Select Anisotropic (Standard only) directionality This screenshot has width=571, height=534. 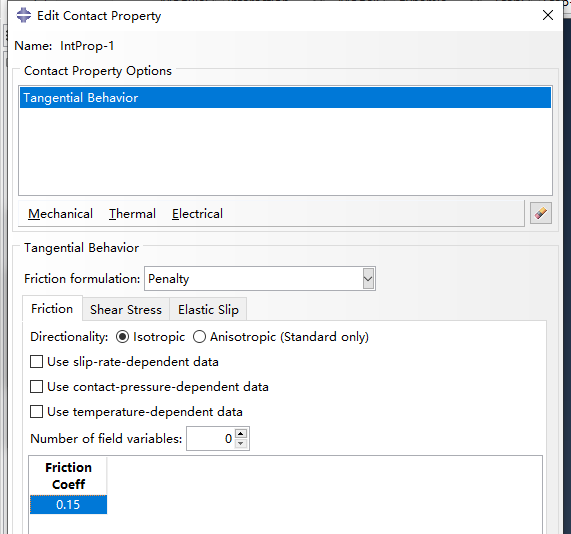tap(200, 337)
